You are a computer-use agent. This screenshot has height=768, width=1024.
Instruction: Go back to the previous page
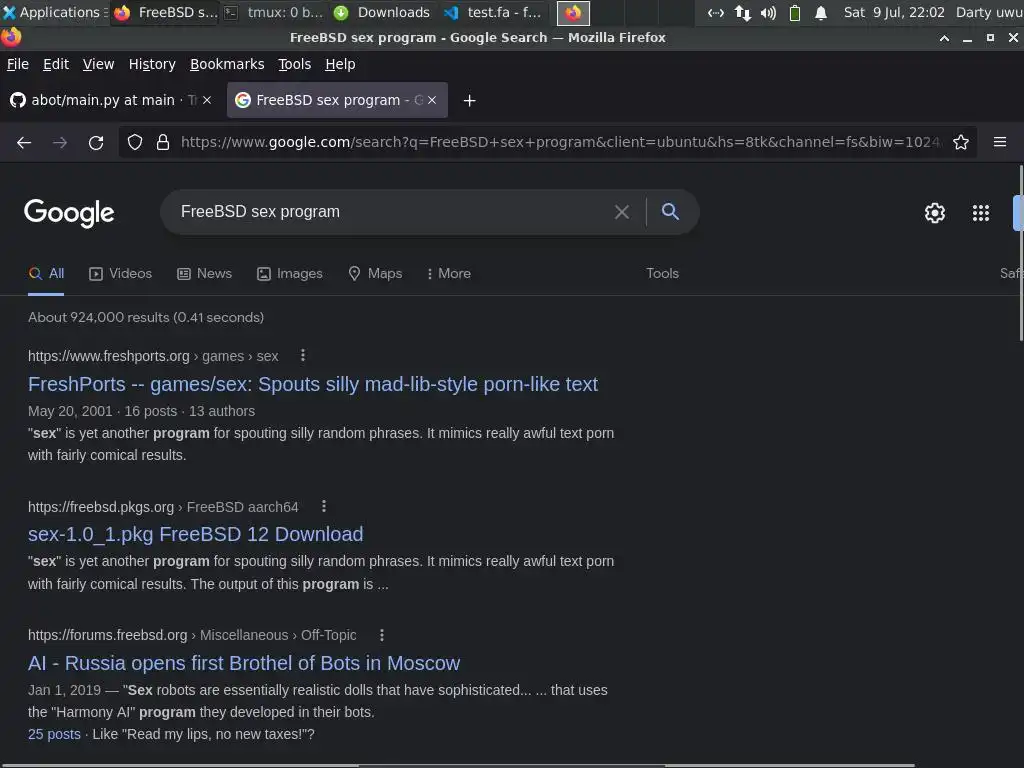[24, 142]
